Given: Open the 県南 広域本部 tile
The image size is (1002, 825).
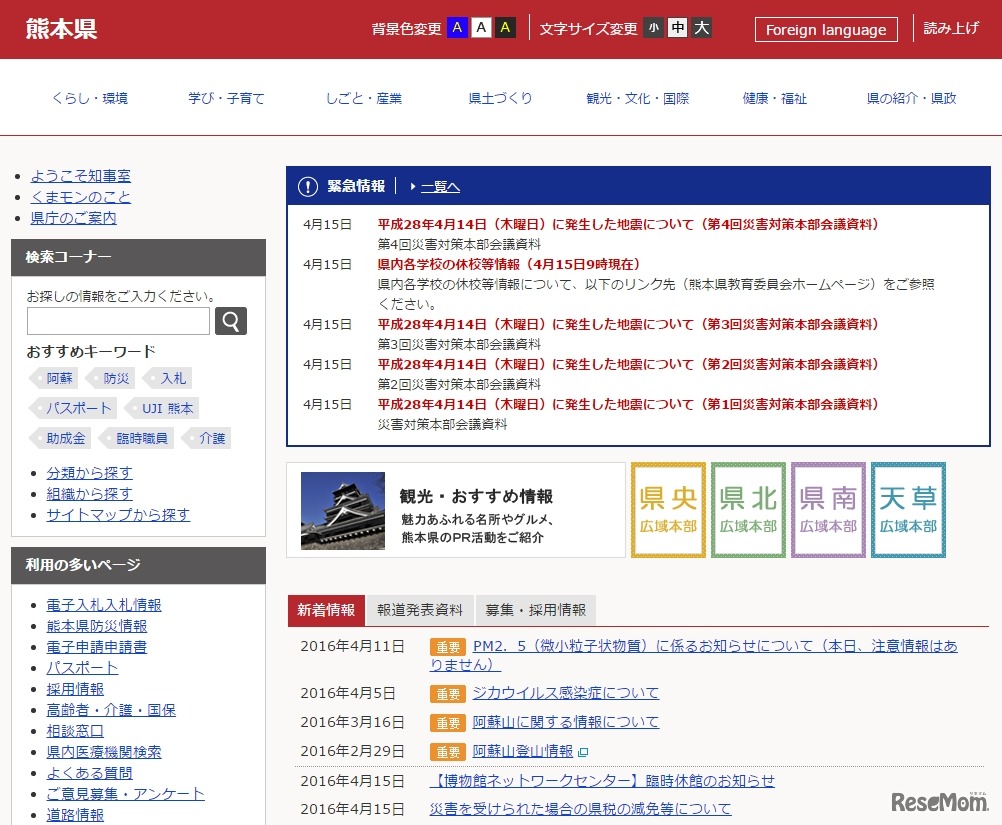Looking at the screenshot, I should (x=828, y=510).
